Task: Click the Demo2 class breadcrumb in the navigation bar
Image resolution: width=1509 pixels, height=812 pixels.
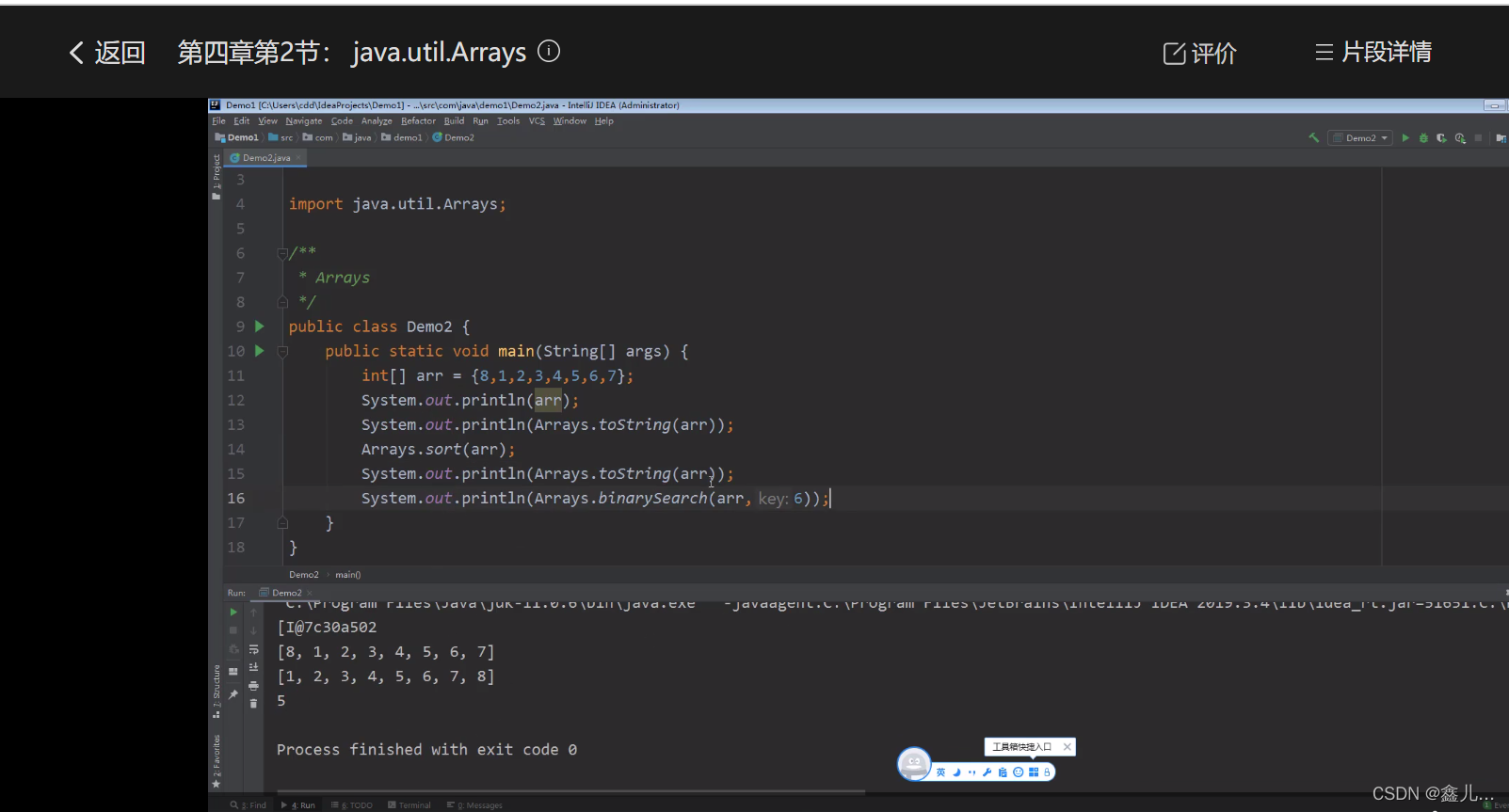Action: [454, 138]
